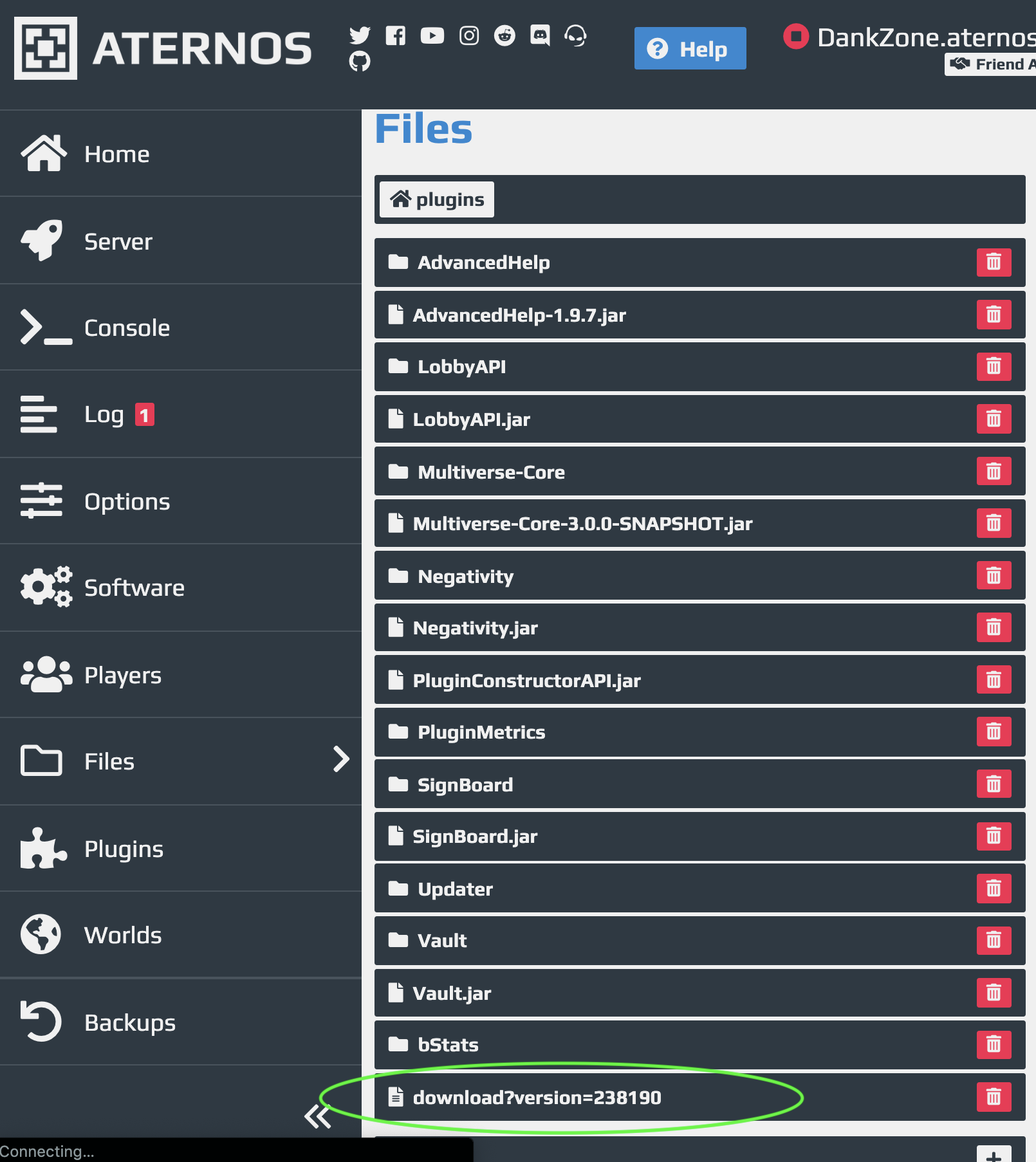
Task: Go to Home in the sidebar
Action: (x=181, y=154)
